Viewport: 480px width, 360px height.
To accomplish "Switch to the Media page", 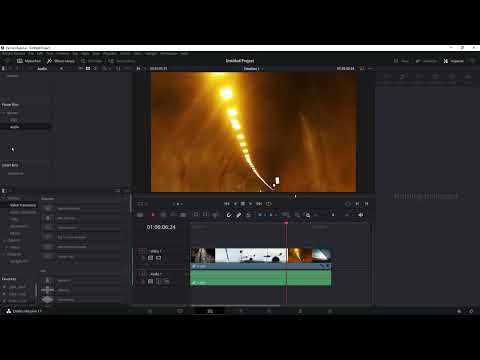I will point(150,311).
